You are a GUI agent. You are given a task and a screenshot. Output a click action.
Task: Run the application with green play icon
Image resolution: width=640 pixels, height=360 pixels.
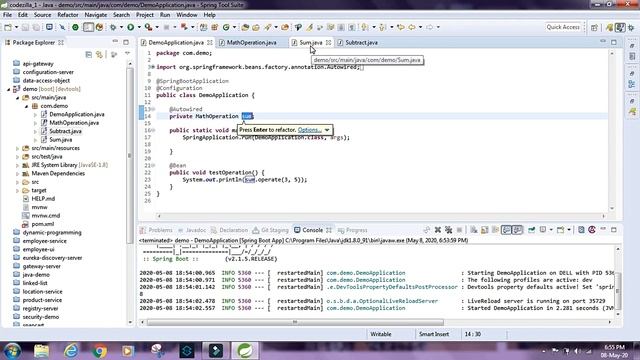(131, 27)
